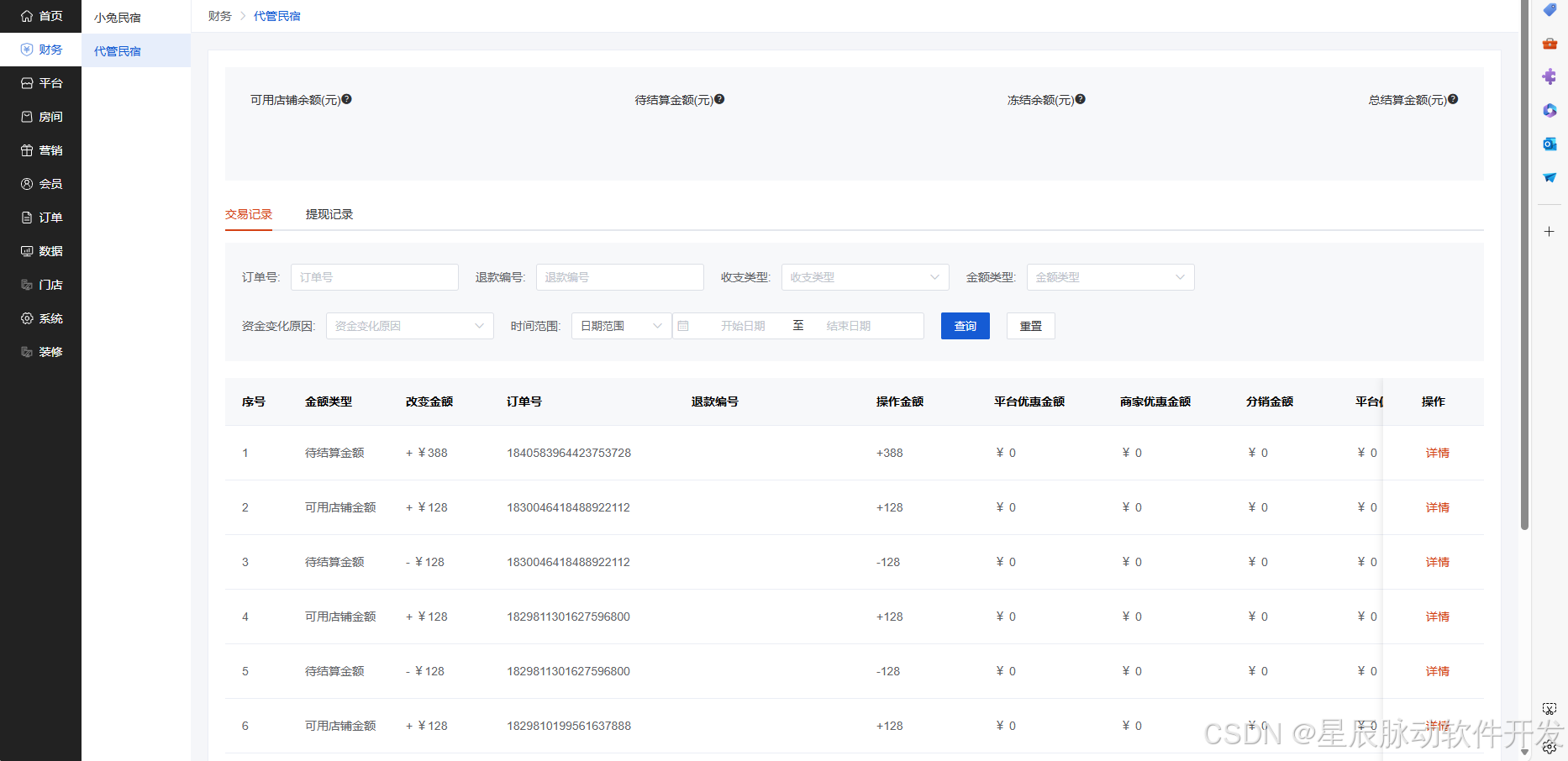Open the 会员 members menu

(40, 184)
